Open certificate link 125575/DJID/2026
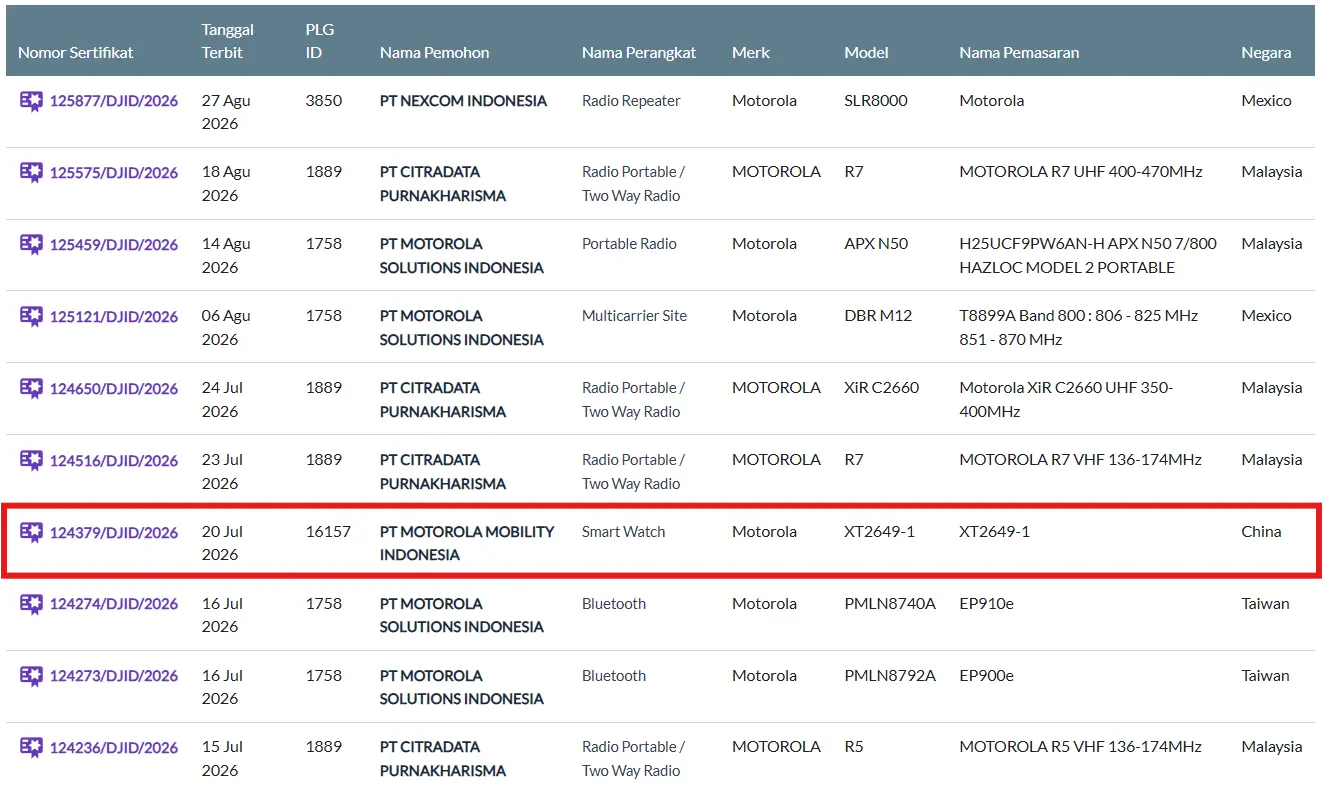The width and height of the screenshot is (1323, 792). coord(114,173)
